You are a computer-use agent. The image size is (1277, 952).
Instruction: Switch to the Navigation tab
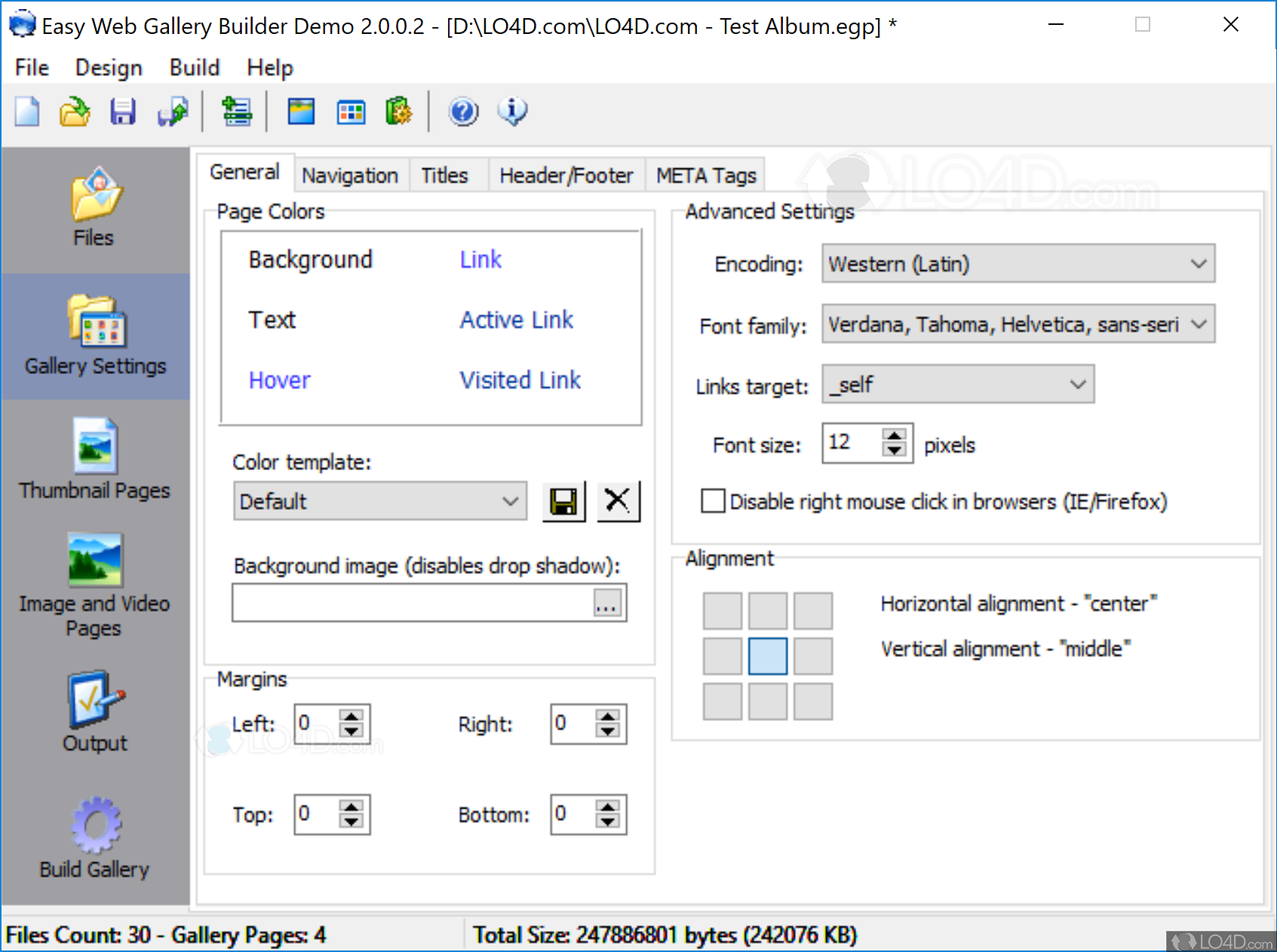point(350,176)
